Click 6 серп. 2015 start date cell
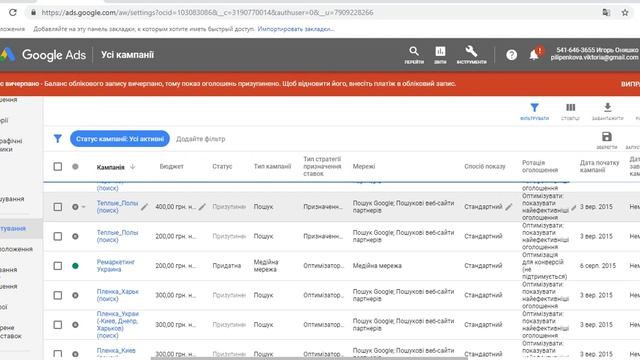 click(598, 266)
